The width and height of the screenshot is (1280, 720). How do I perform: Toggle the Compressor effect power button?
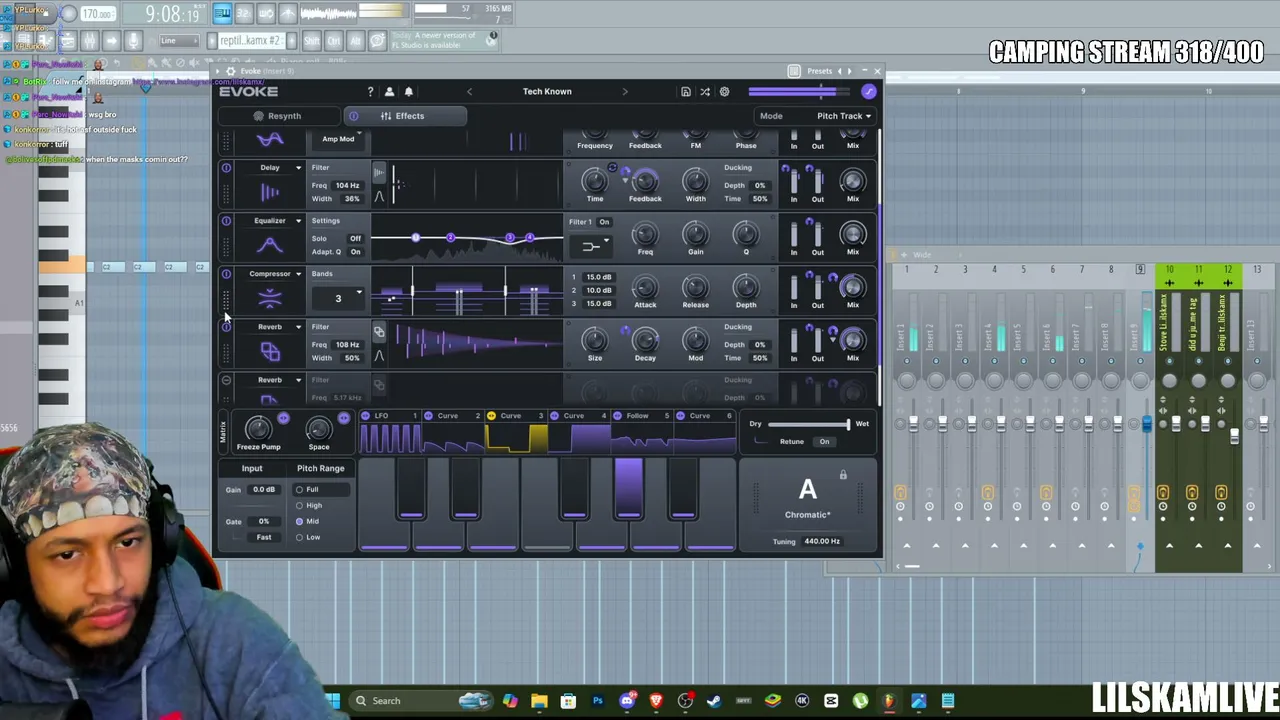226,274
